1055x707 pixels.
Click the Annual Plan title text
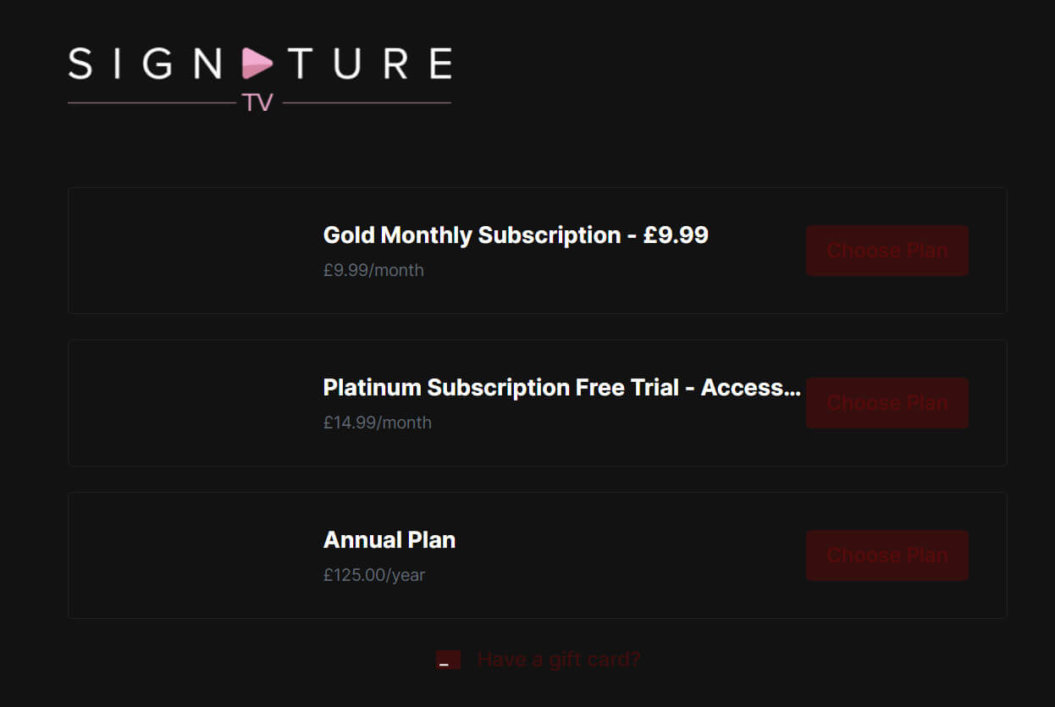tap(389, 540)
